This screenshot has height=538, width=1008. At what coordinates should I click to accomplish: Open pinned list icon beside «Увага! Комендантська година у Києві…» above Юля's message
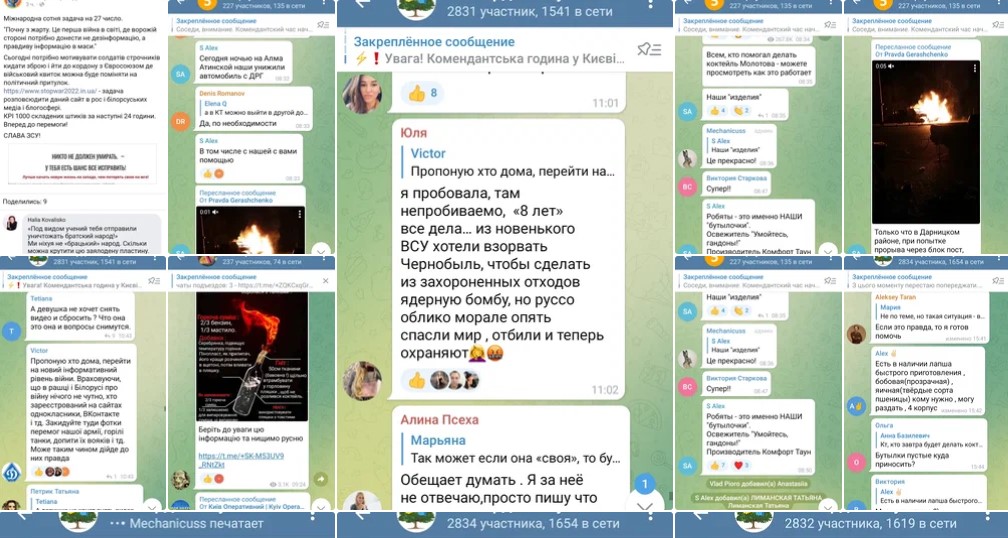click(649, 49)
